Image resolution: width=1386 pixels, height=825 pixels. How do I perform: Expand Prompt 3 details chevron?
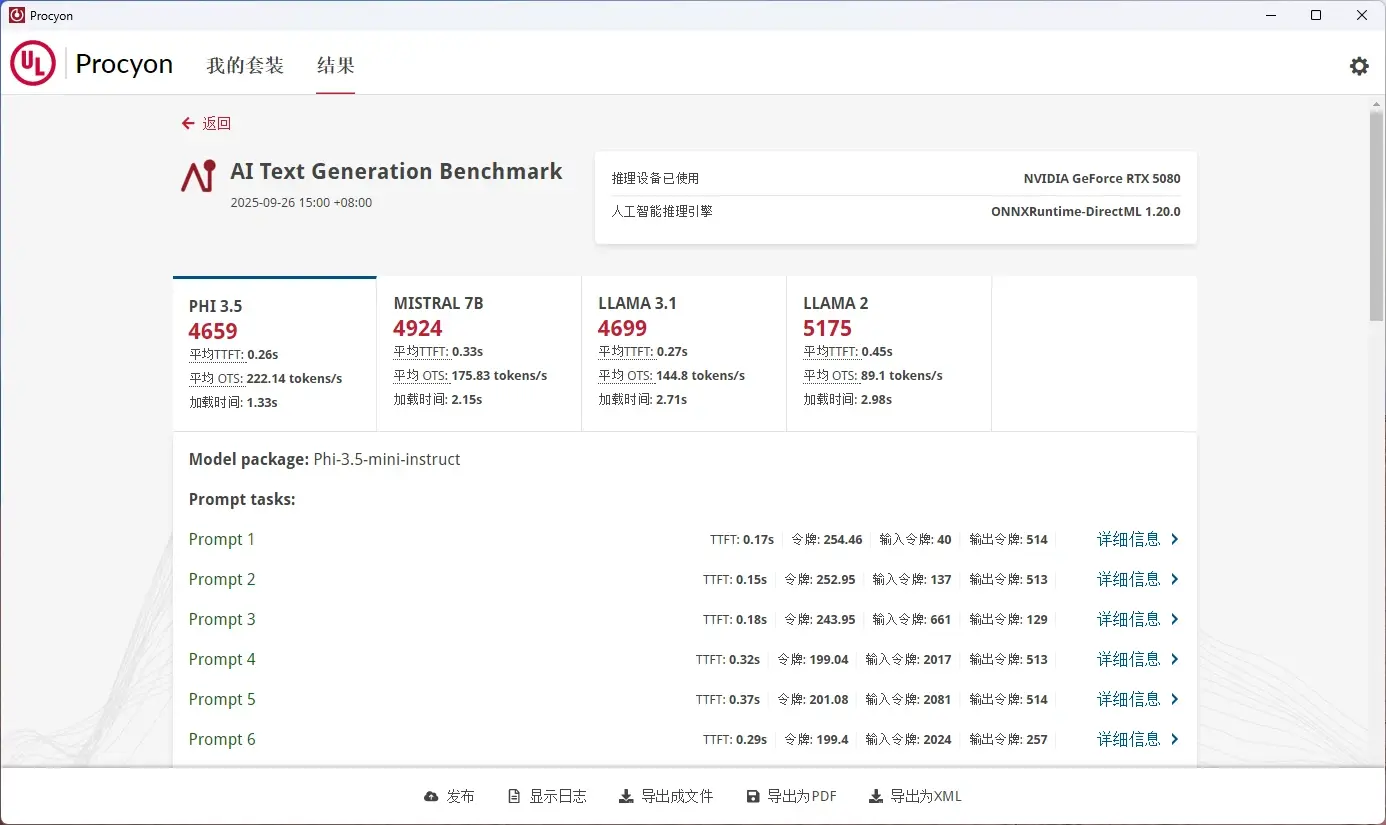pos(1175,619)
